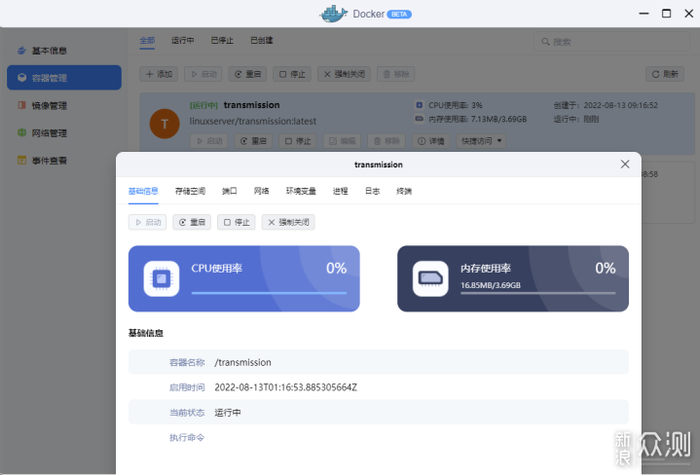Click 停止 in the transmission list row
The height and width of the screenshot is (475, 700).
point(298,141)
